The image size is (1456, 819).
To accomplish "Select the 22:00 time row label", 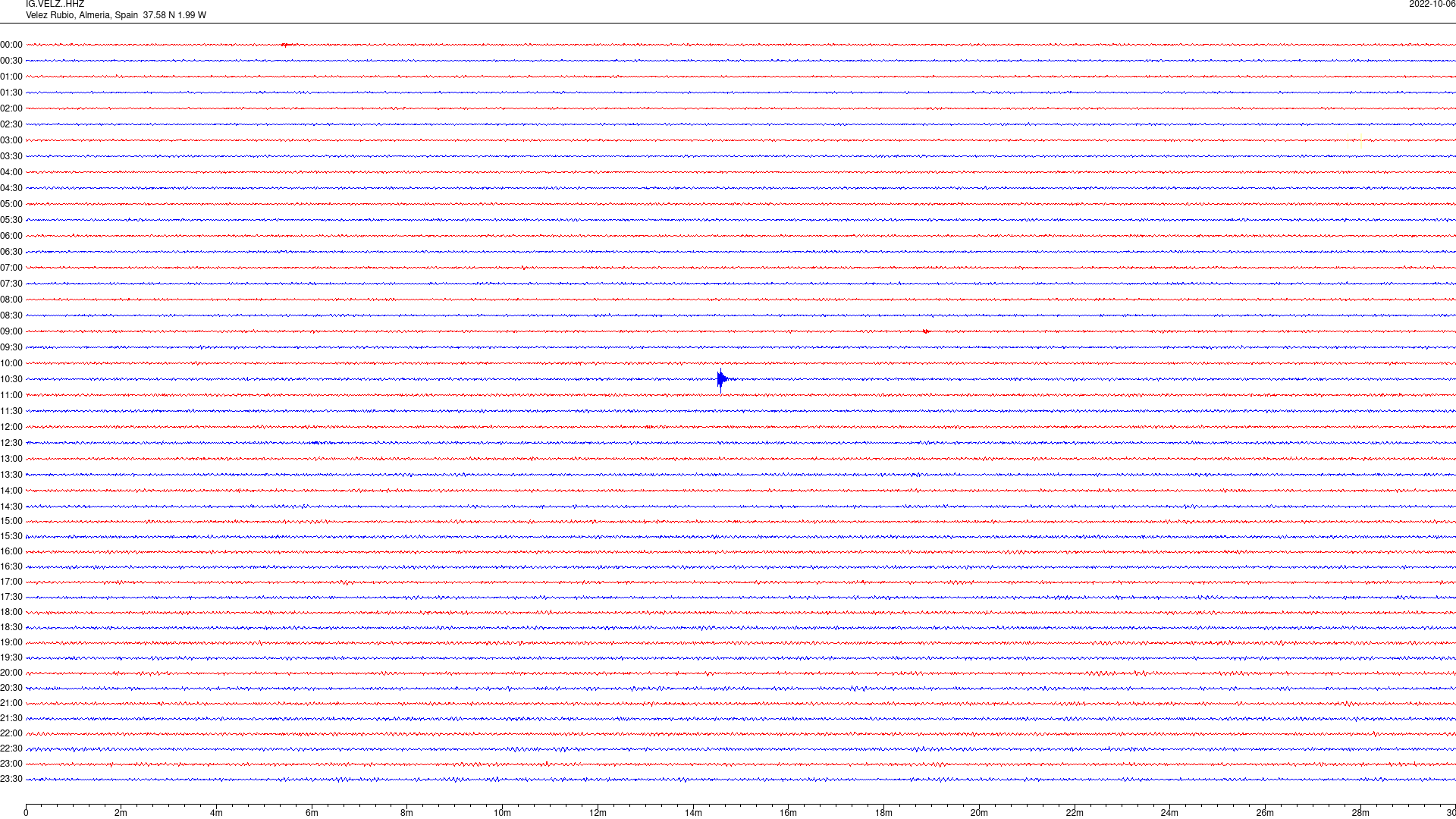I will (x=11, y=733).
